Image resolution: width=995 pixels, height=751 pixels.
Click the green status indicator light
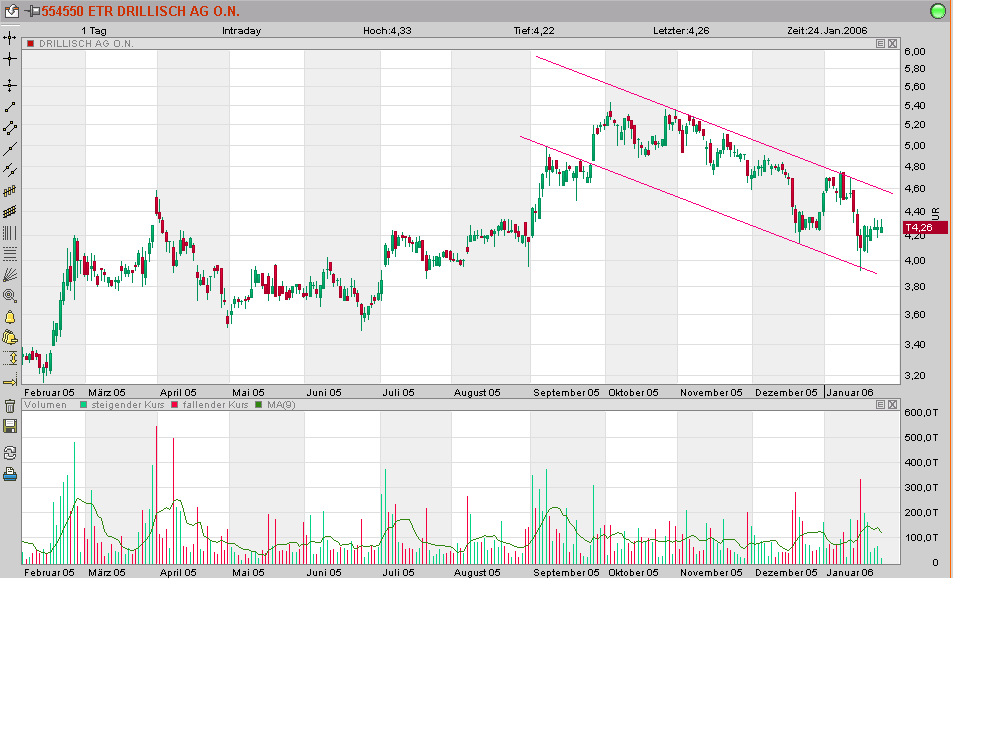[937, 11]
